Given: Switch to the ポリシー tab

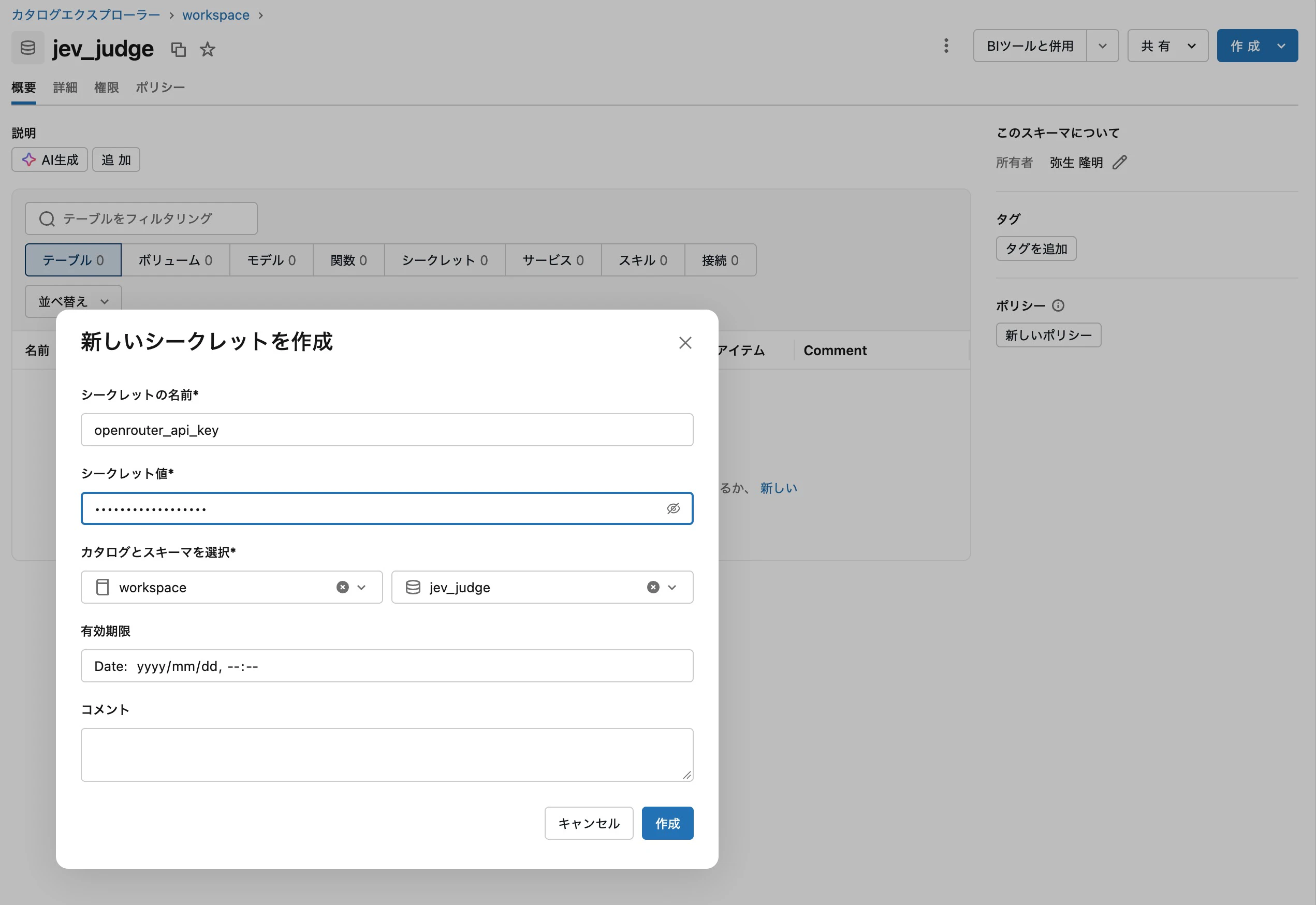Looking at the screenshot, I should pos(160,88).
